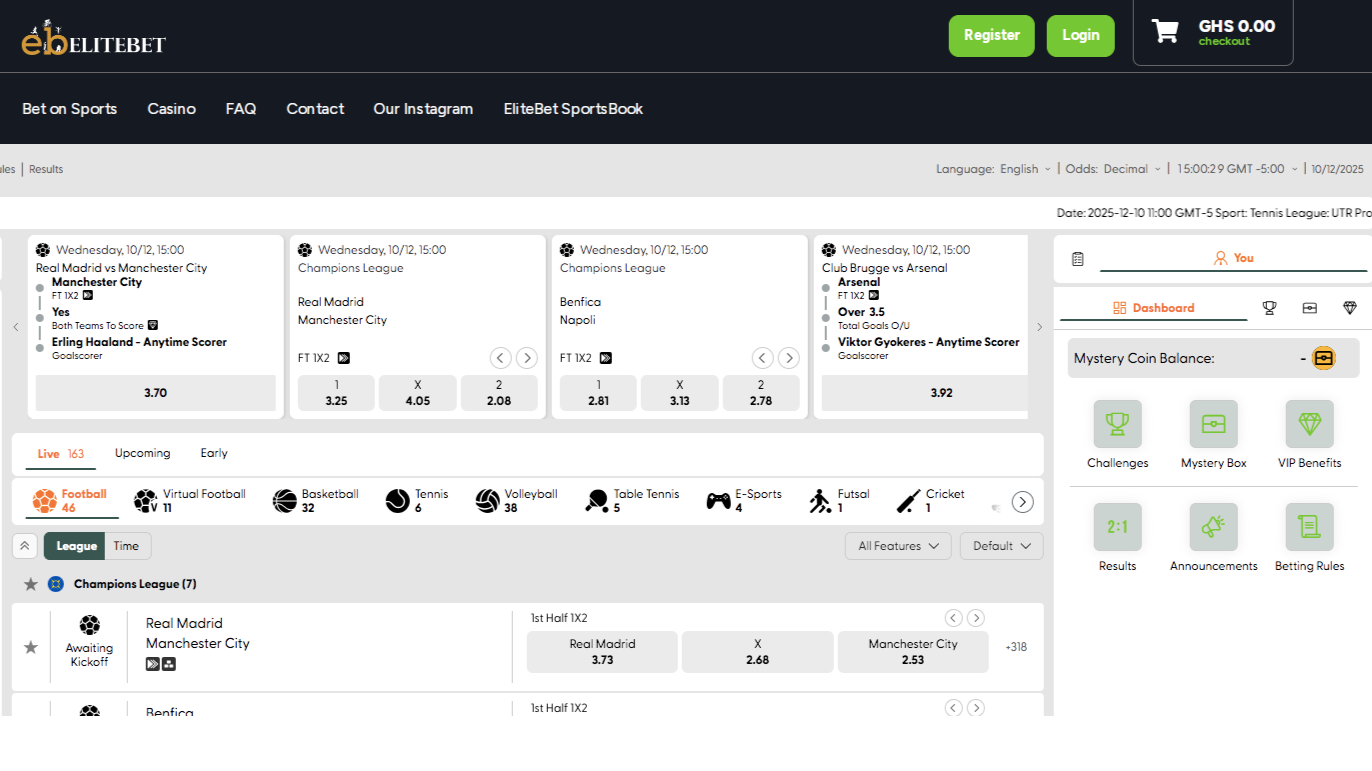Move the featured bets carousel left
This screenshot has width=1372, height=771.
pyautogui.click(x=16, y=327)
